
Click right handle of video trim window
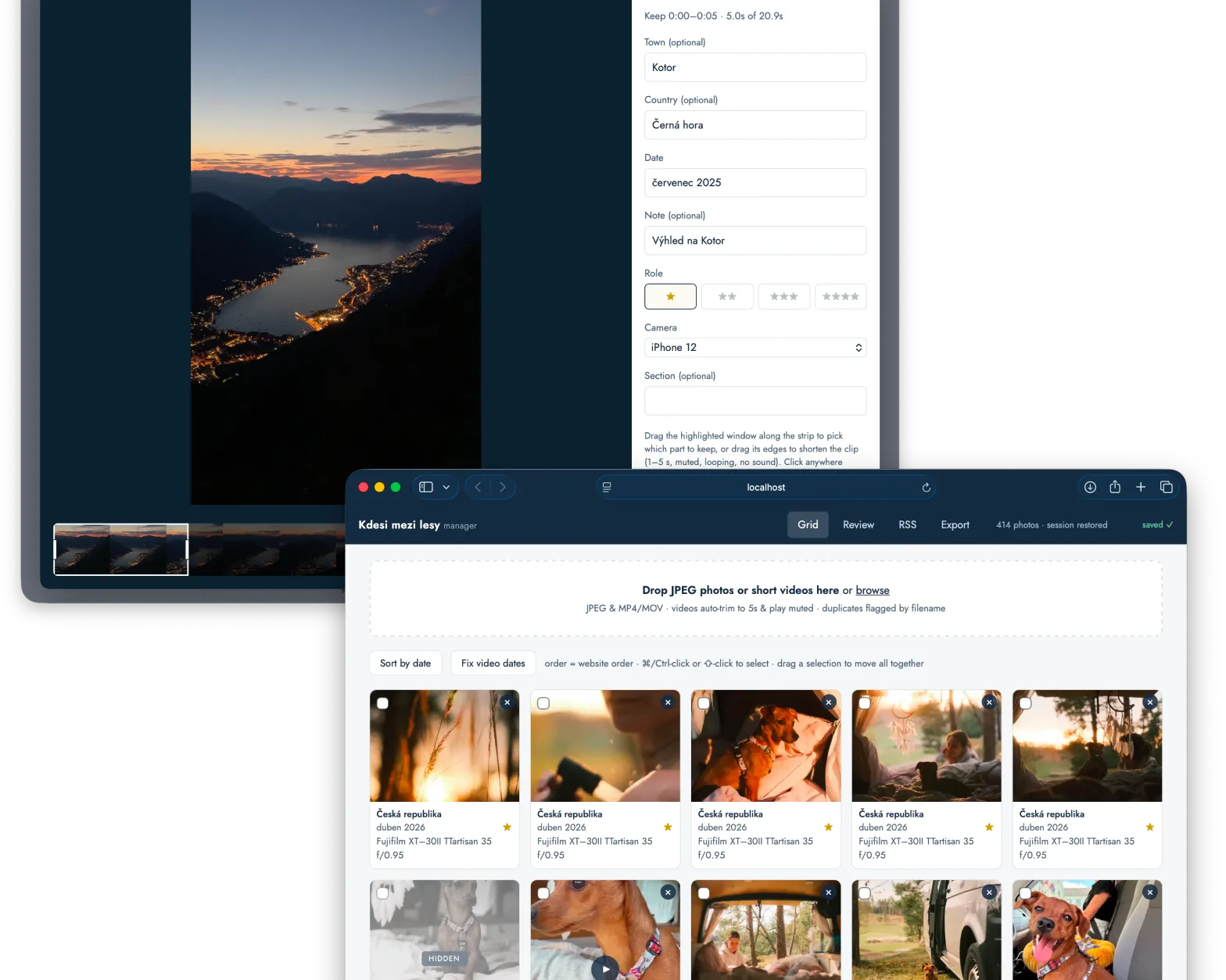[x=187, y=549]
